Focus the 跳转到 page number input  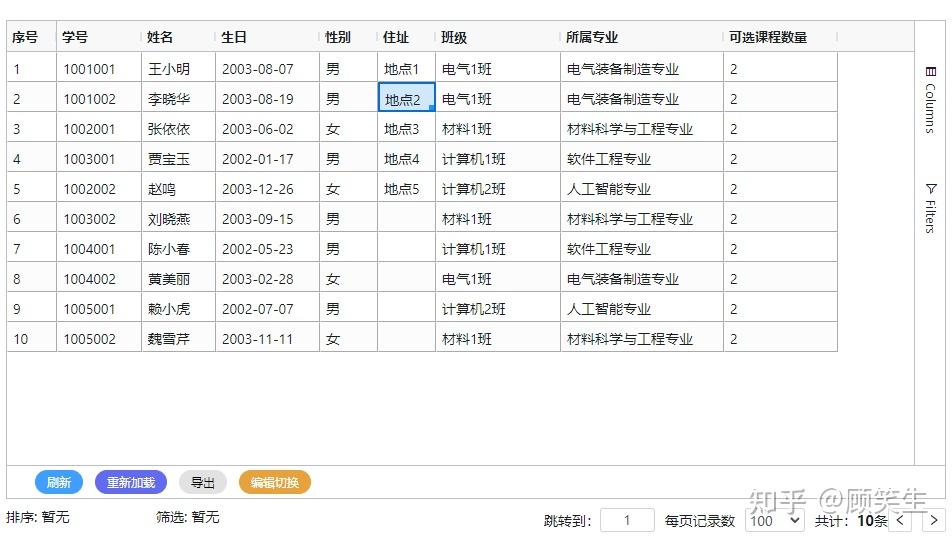[x=627, y=521]
